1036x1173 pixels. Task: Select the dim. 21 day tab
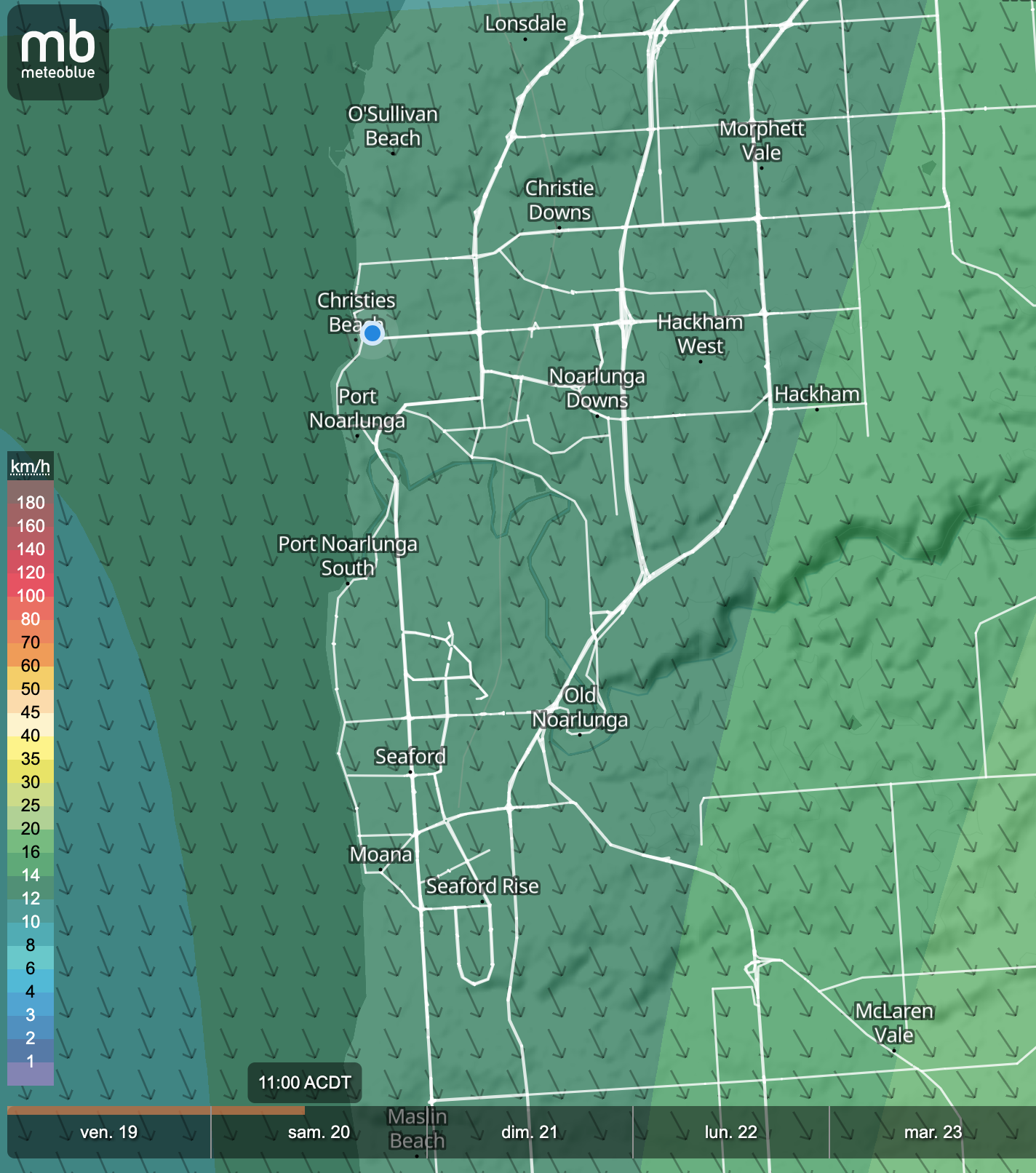529,1132
